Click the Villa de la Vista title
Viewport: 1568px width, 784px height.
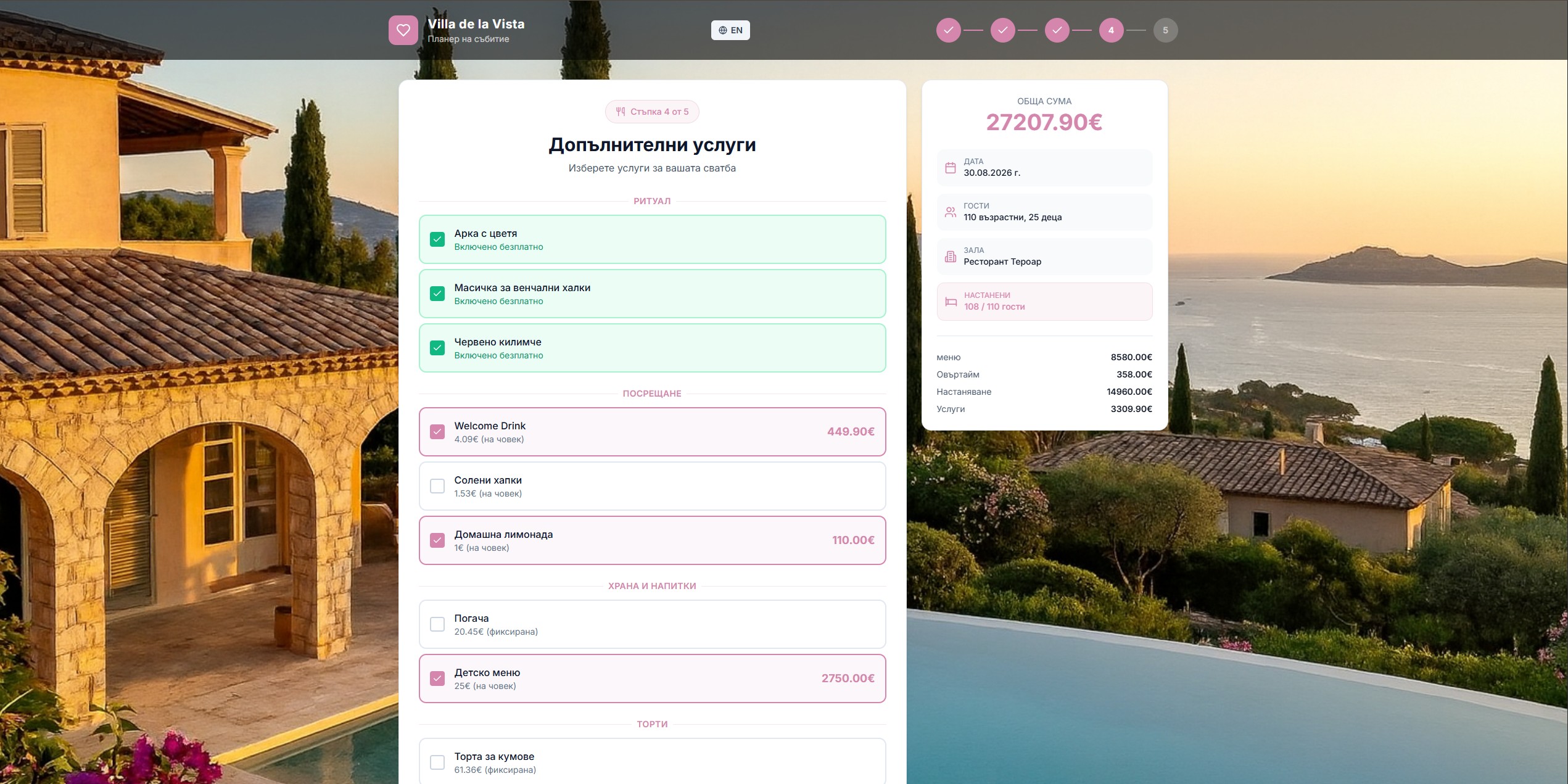coord(476,24)
